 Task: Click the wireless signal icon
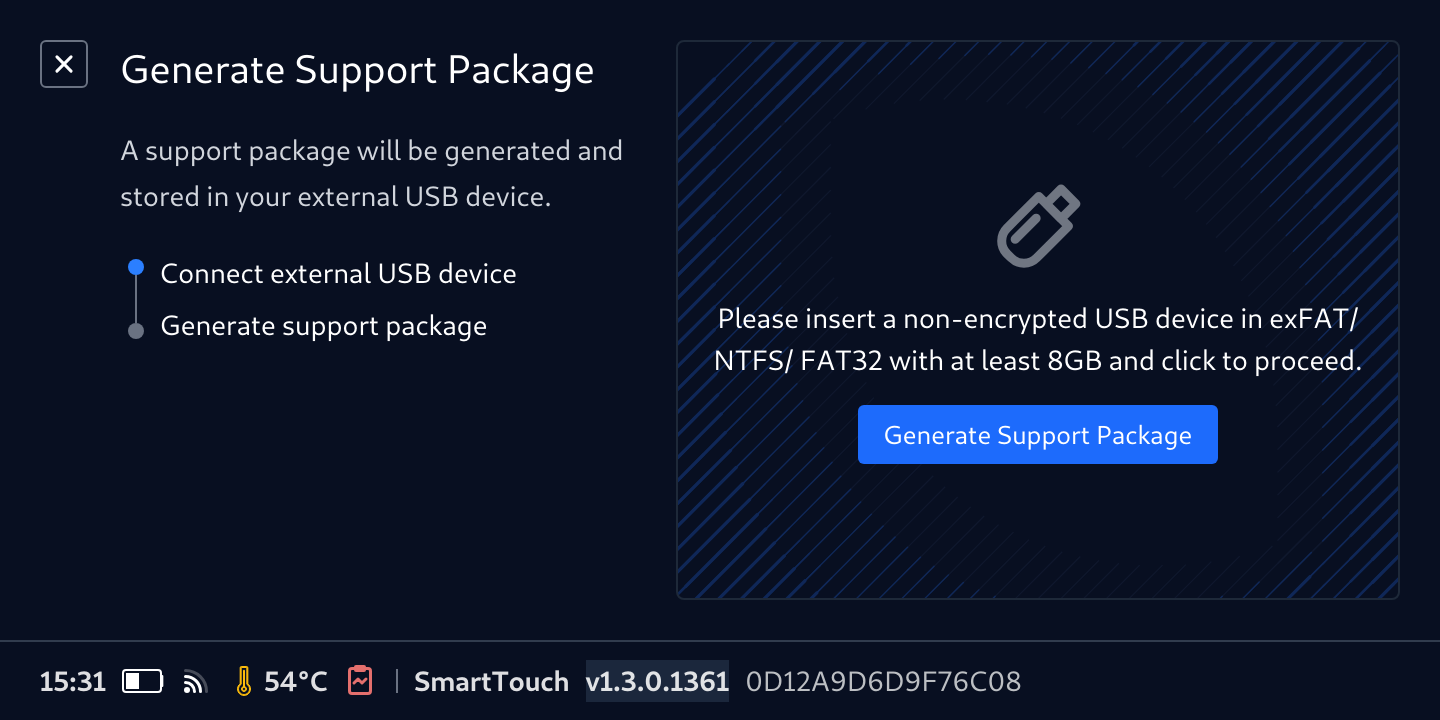pyautogui.click(x=195, y=682)
